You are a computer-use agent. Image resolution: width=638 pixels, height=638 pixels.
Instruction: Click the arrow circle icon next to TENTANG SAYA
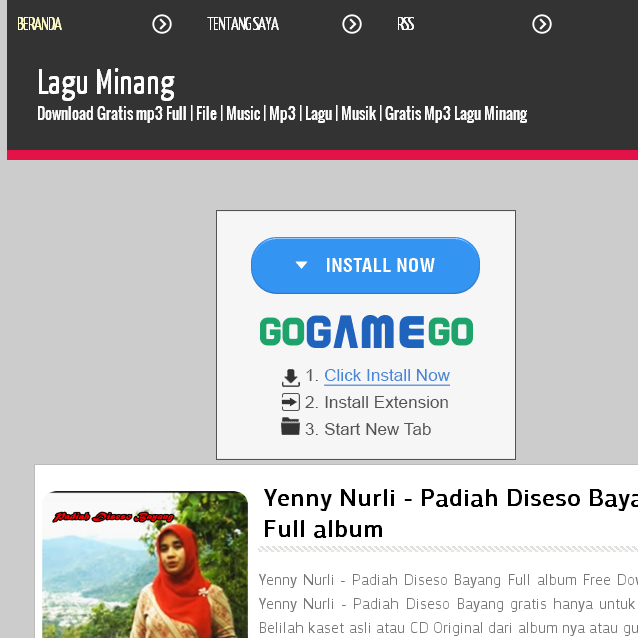click(352, 24)
